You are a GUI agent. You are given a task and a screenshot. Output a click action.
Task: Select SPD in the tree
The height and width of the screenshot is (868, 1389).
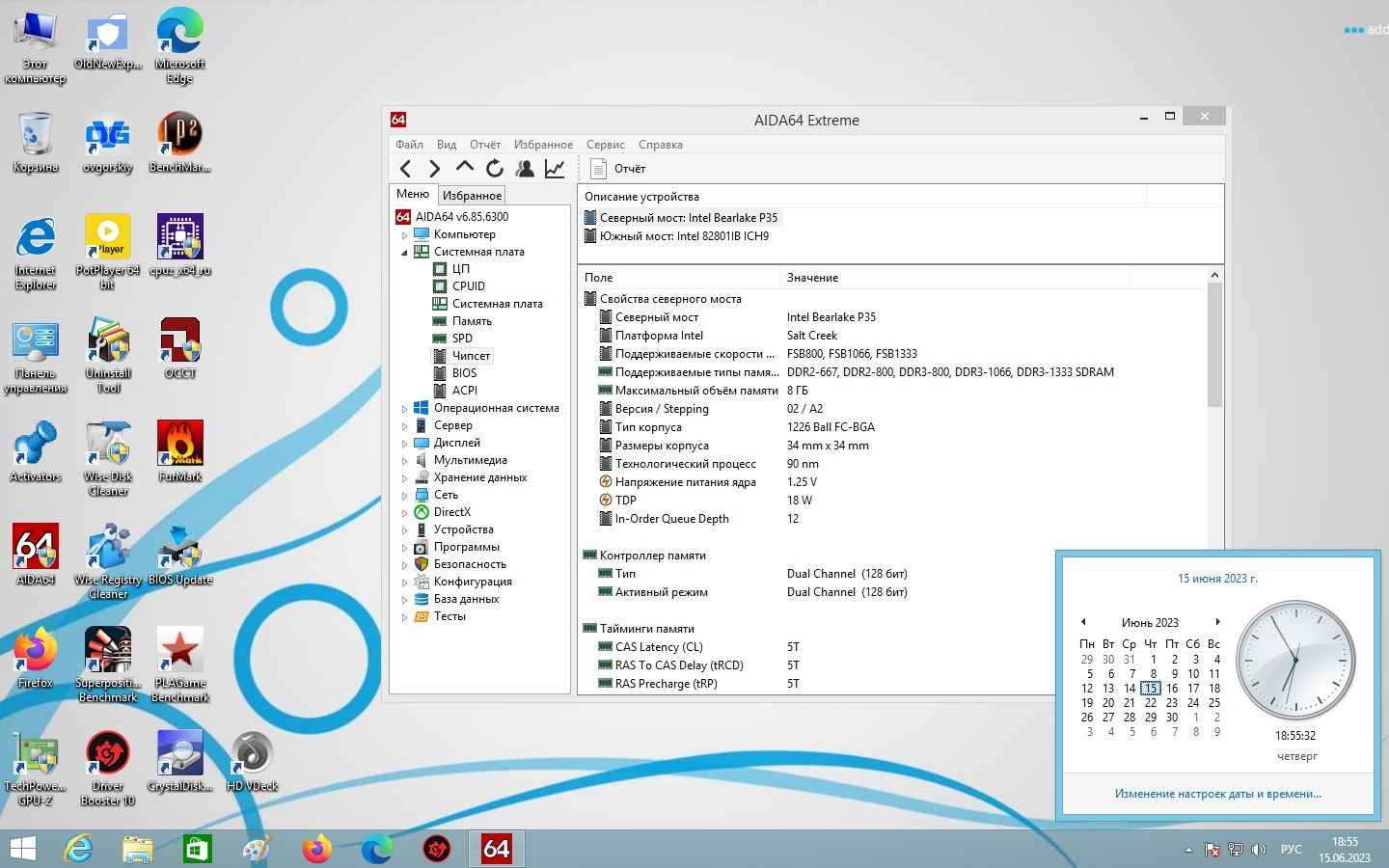[462, 339]
